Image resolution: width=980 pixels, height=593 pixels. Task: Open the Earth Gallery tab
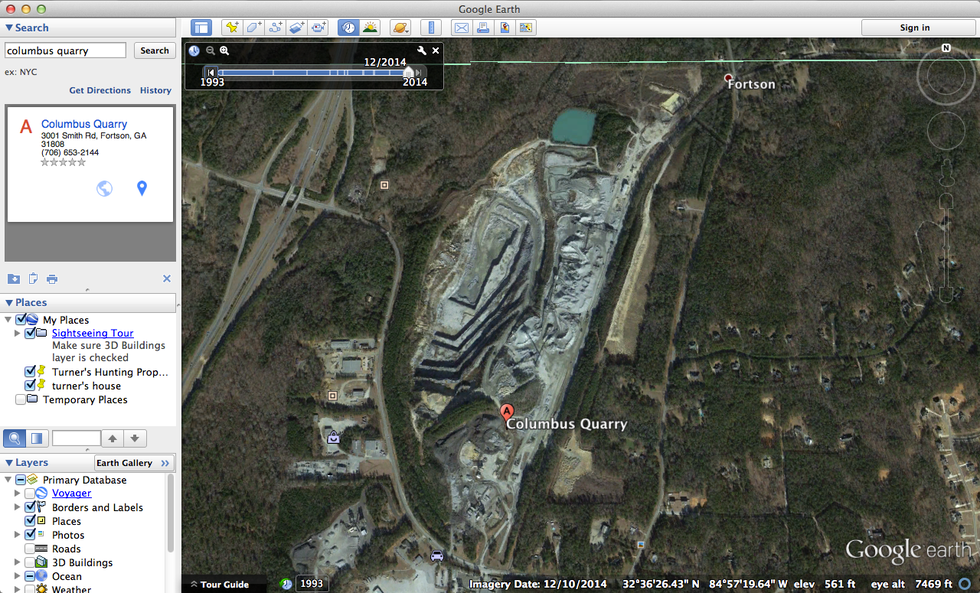pos(124,463)
